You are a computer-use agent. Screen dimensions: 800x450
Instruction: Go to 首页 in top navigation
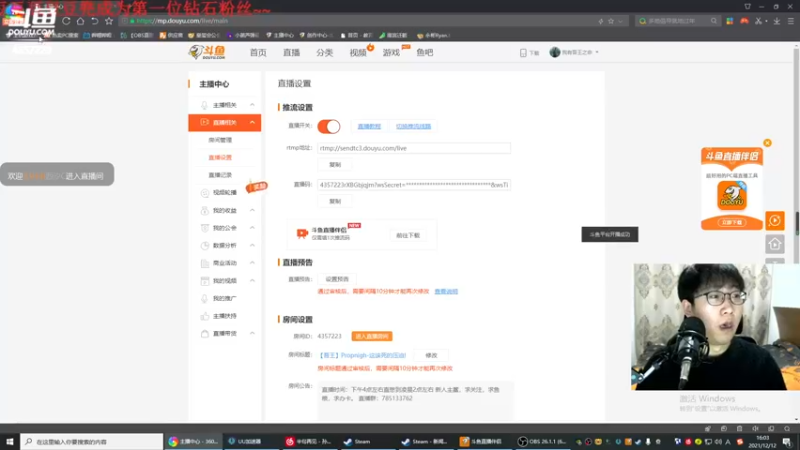tap(258, 53)
